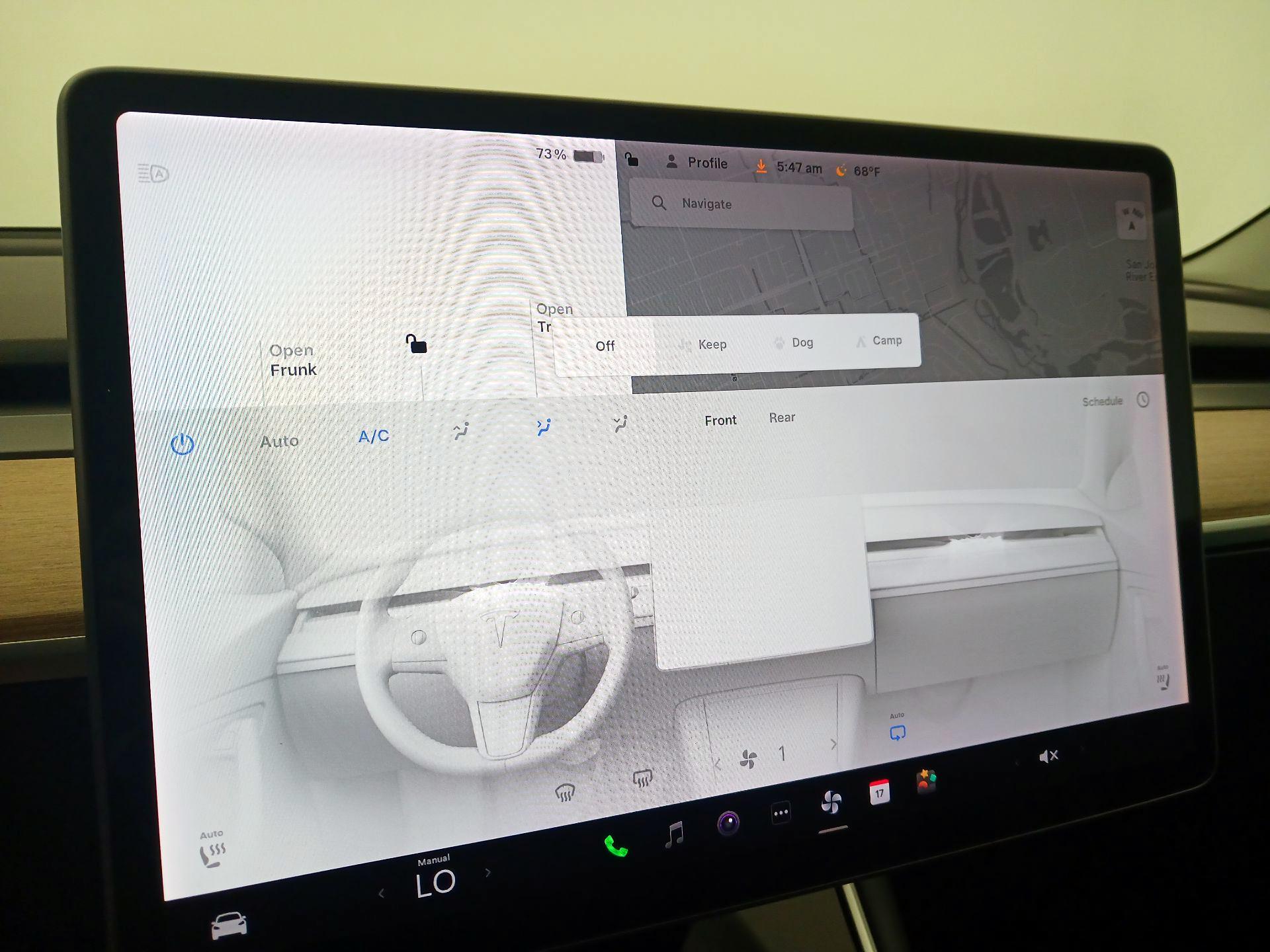Screen dimensions: 1270x952
Task: Open vehicle Controls via the car icon
Action: 229,925
